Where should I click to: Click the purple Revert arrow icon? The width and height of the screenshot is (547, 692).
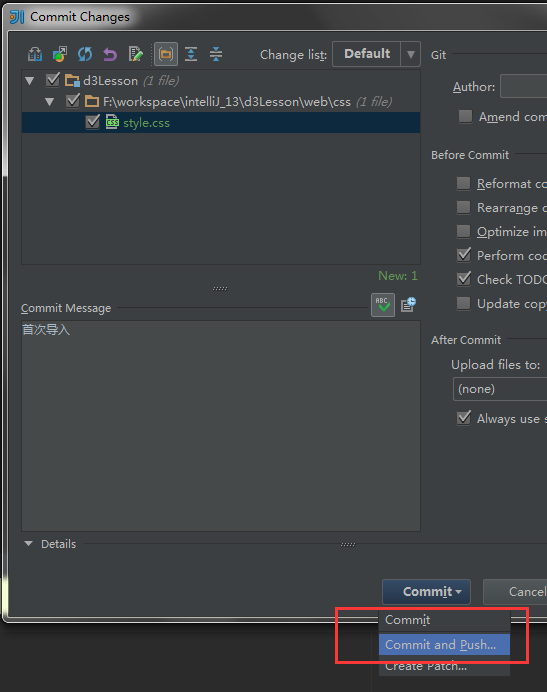point(110,54)
